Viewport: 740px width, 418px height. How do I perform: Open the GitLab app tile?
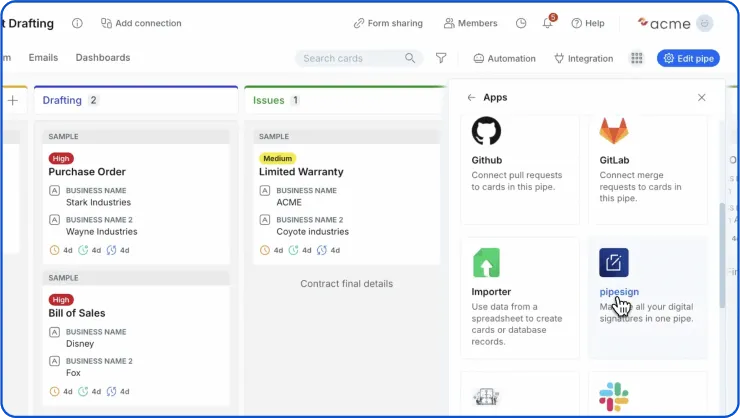tap(648, 169)
